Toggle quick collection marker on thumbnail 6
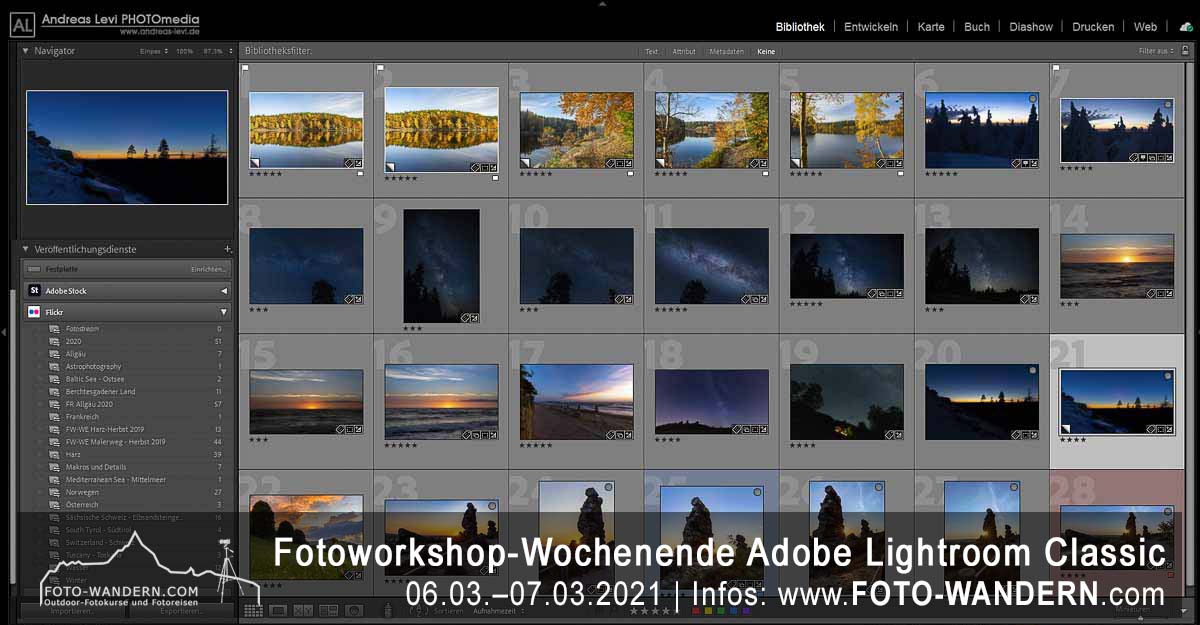1200x625 pixels. click(1032, 99)
